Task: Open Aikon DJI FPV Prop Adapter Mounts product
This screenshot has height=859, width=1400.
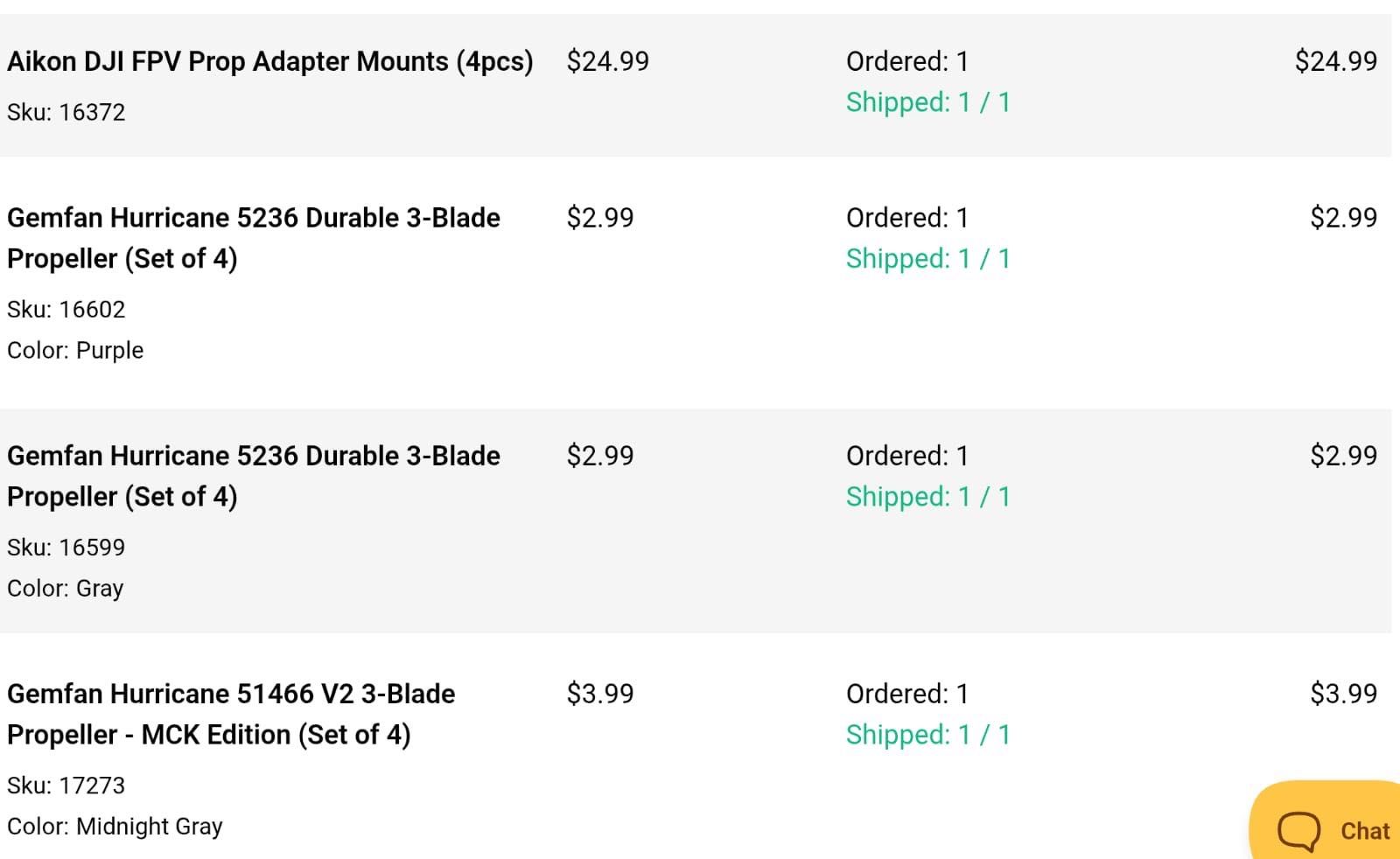Action: (270, 61)
